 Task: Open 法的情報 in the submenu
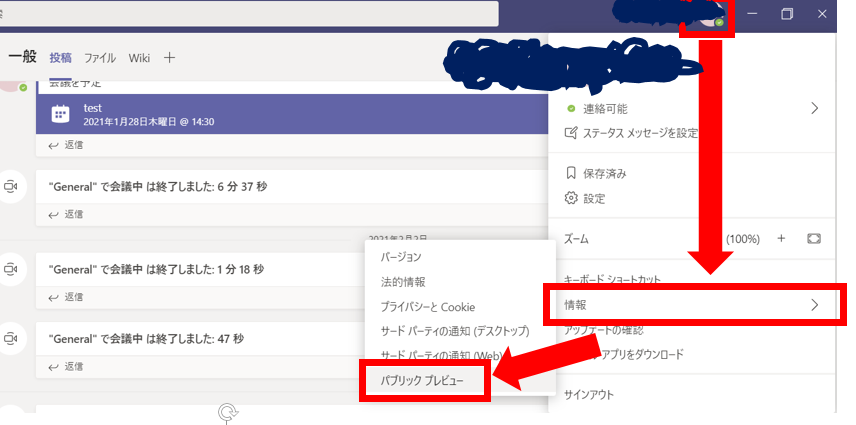(403, 282)
